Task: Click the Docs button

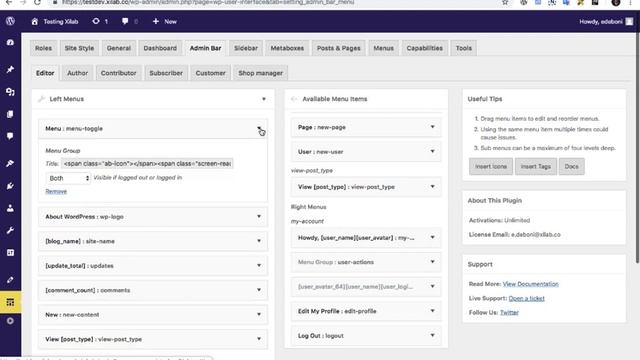Action: pyautogui.click(x=571, y=167)
